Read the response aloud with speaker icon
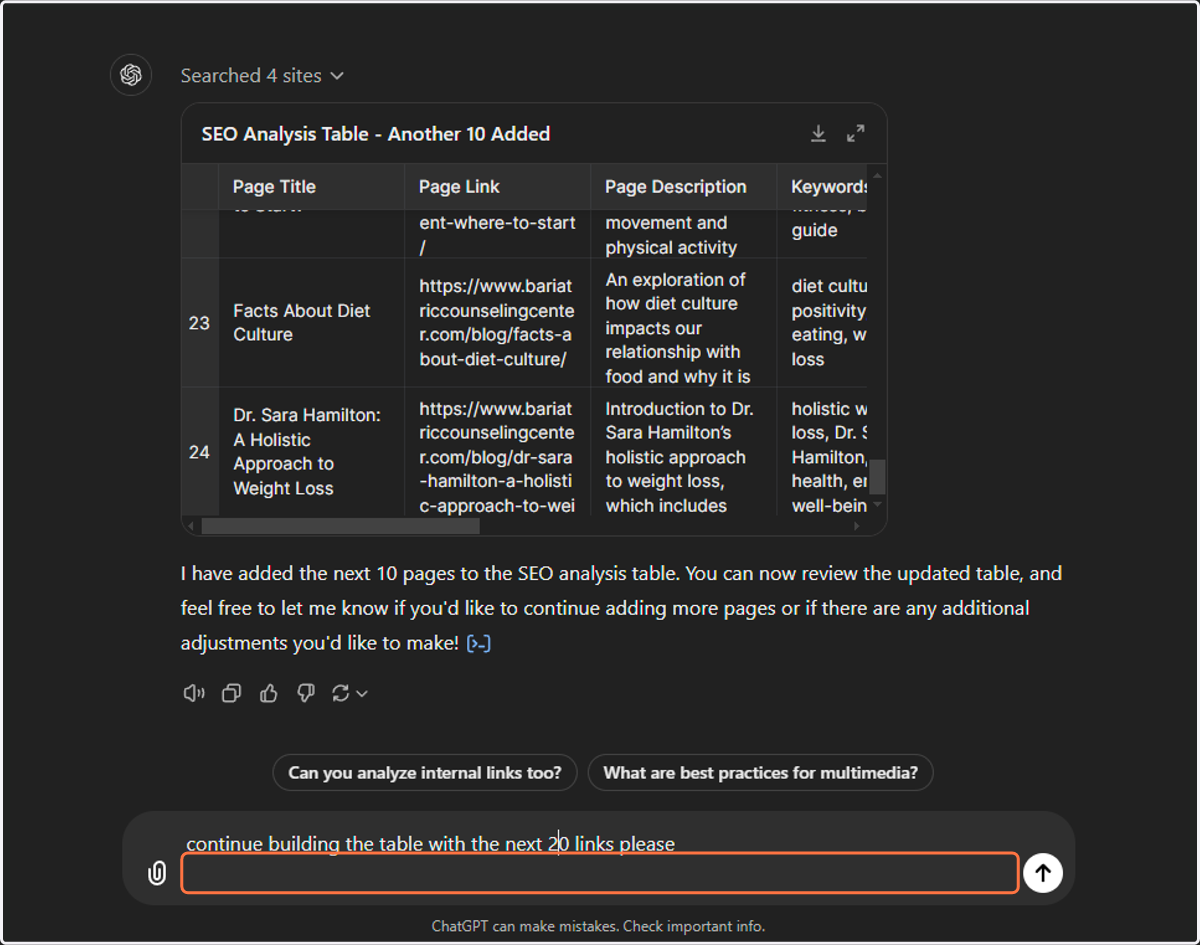Image resolution: width=1200 pixels, height=945 pixels. 194,693
